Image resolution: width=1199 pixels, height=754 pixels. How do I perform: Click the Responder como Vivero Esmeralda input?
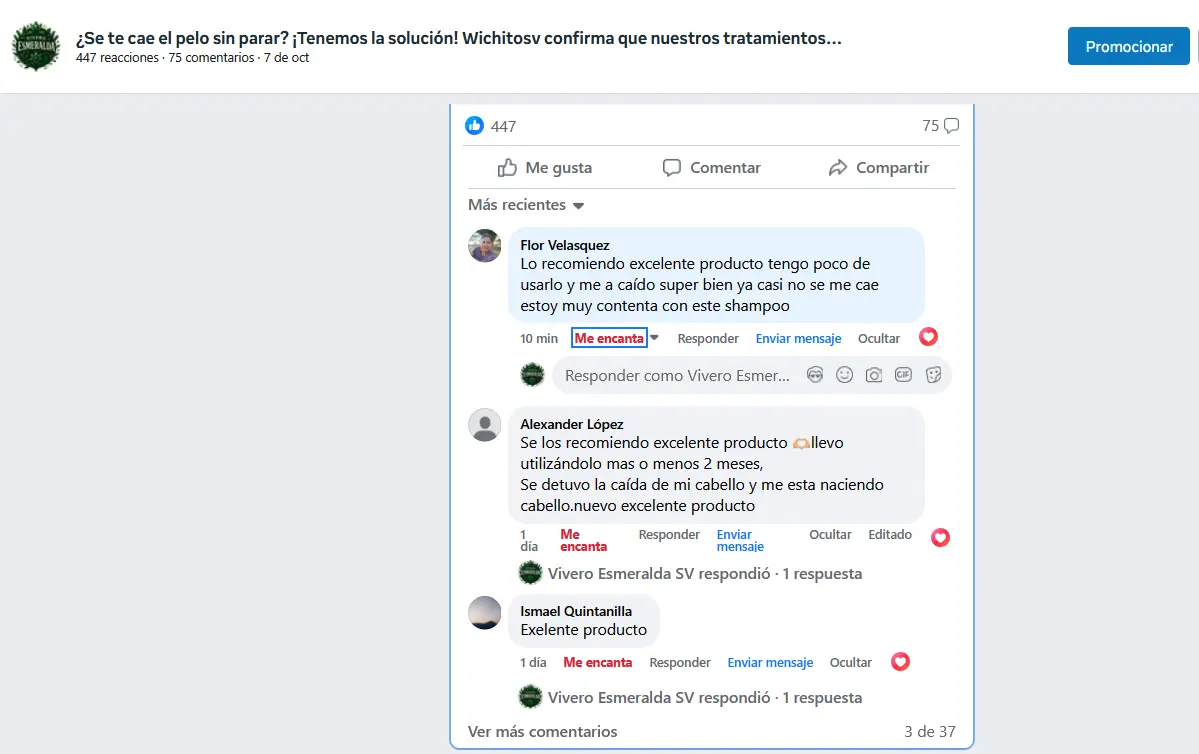click(x=677, y=375)
